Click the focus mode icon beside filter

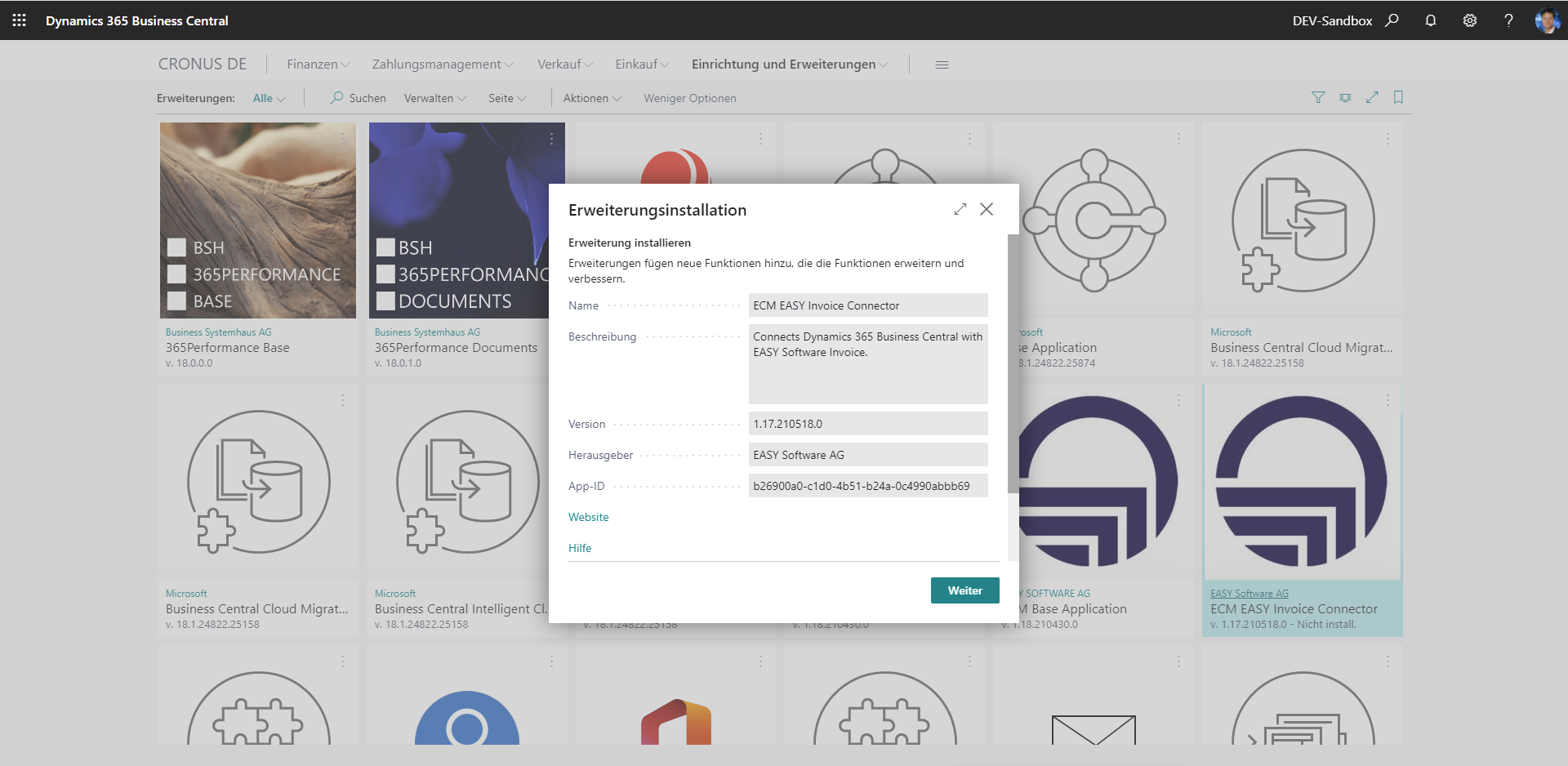1345,97
